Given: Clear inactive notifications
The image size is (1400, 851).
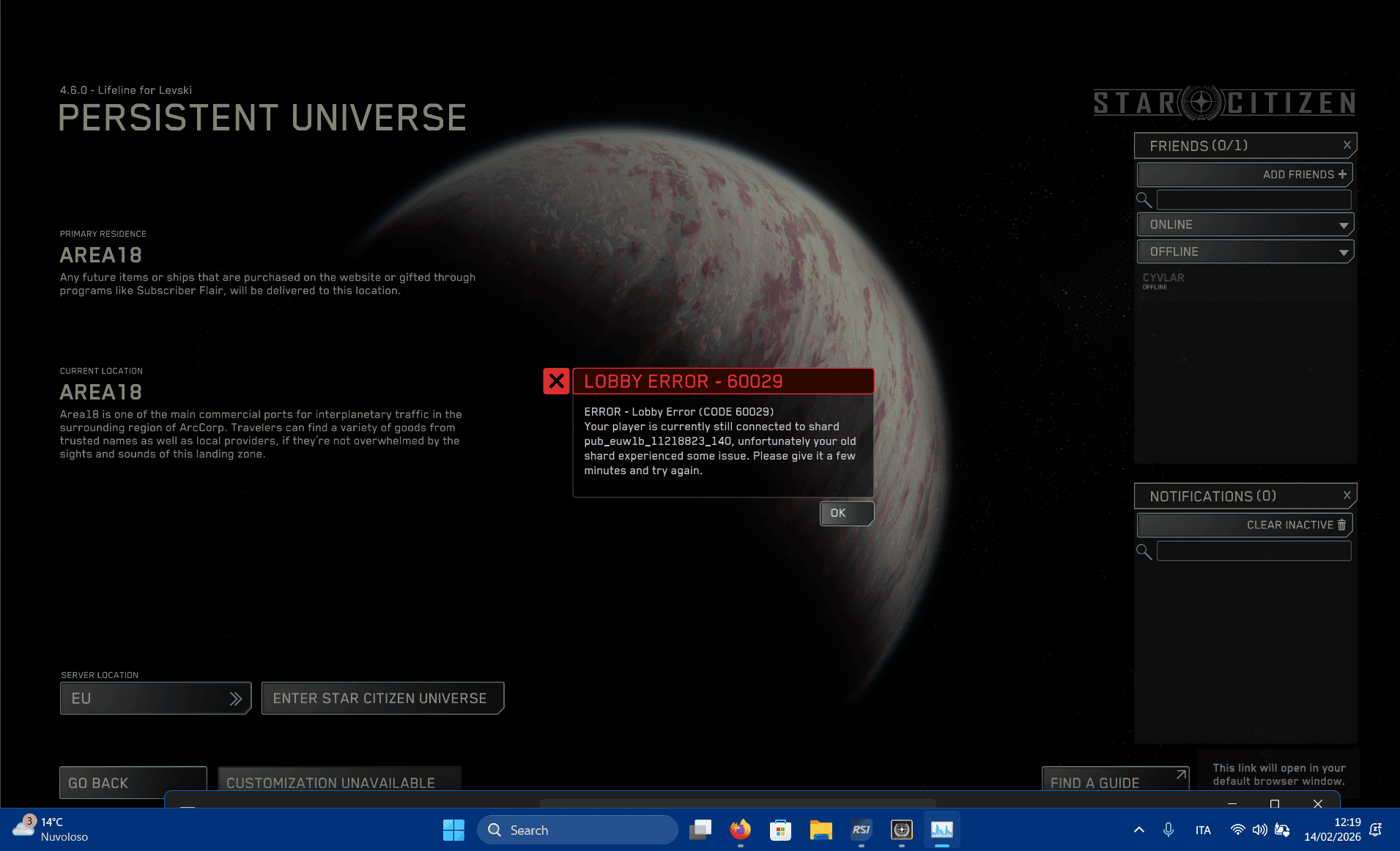Looking at the screenshot, I should (x=1245, y=525).
